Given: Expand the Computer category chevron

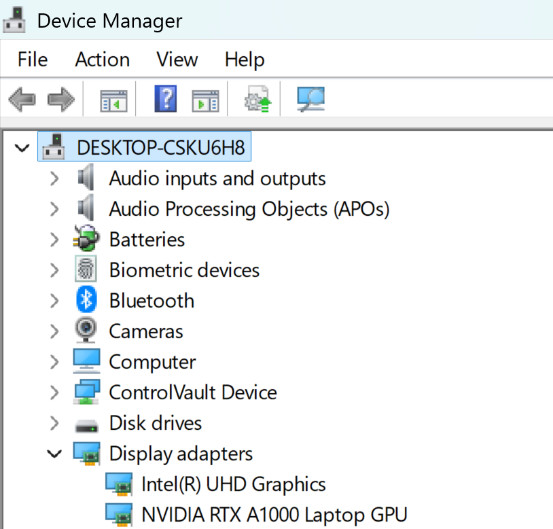Looking at the screenshot, I should (x=54, y=362).
